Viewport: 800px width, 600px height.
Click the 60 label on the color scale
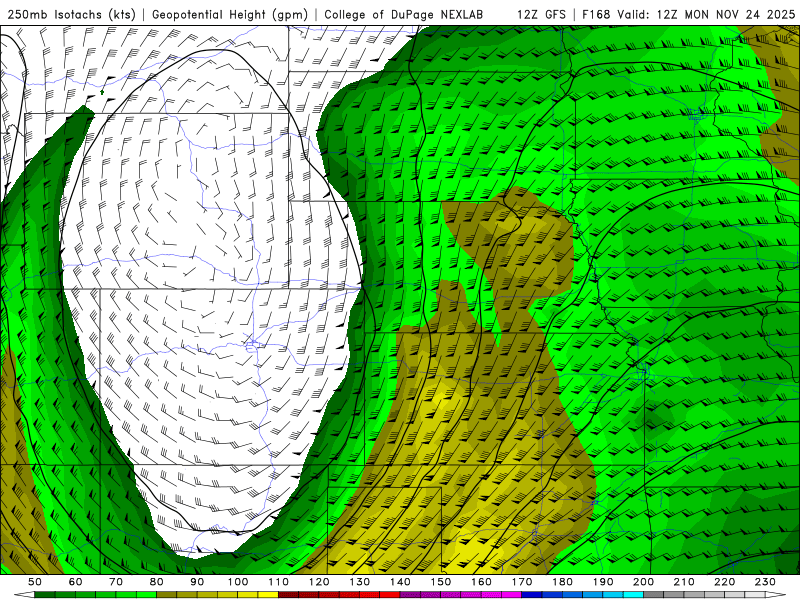(x=75, y=582)
